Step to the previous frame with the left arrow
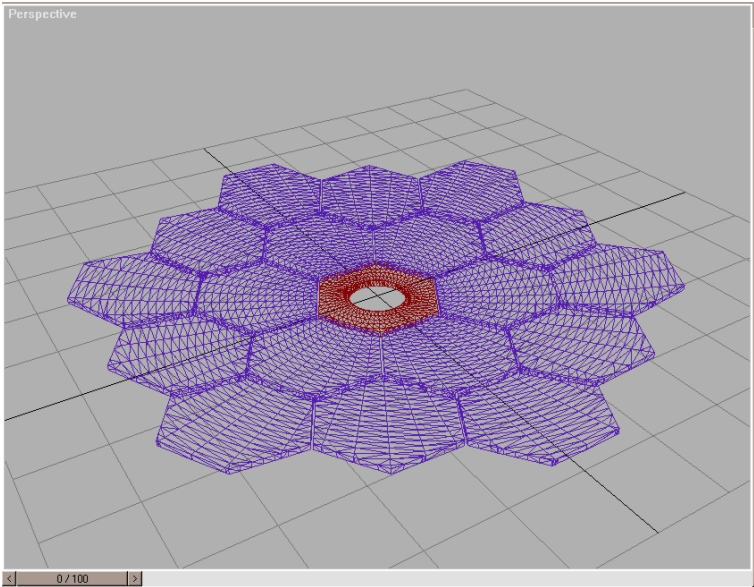The image size is (754, 587). click(x=9, y=578)
